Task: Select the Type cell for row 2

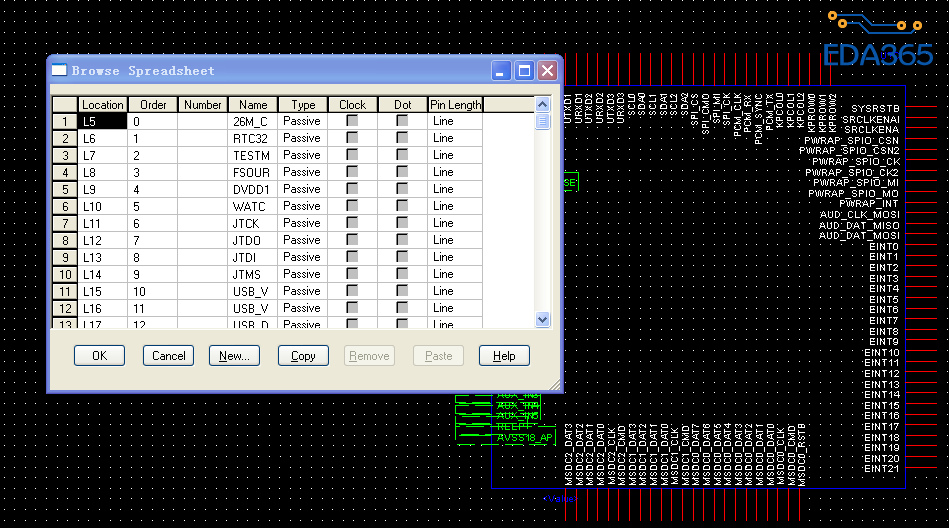Action: click(302, 138)
